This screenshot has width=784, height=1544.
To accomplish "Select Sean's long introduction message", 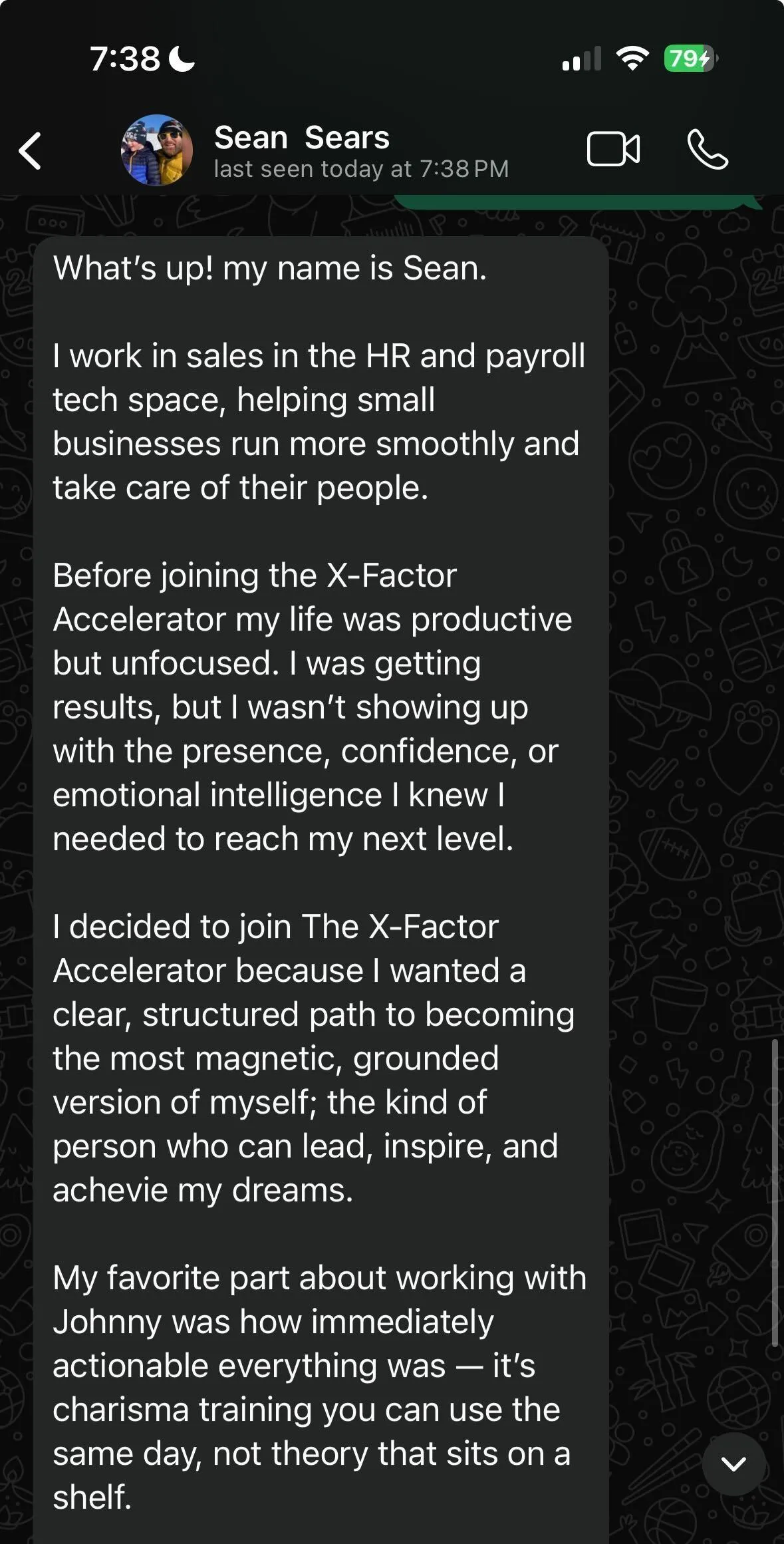I will point(319,798).
